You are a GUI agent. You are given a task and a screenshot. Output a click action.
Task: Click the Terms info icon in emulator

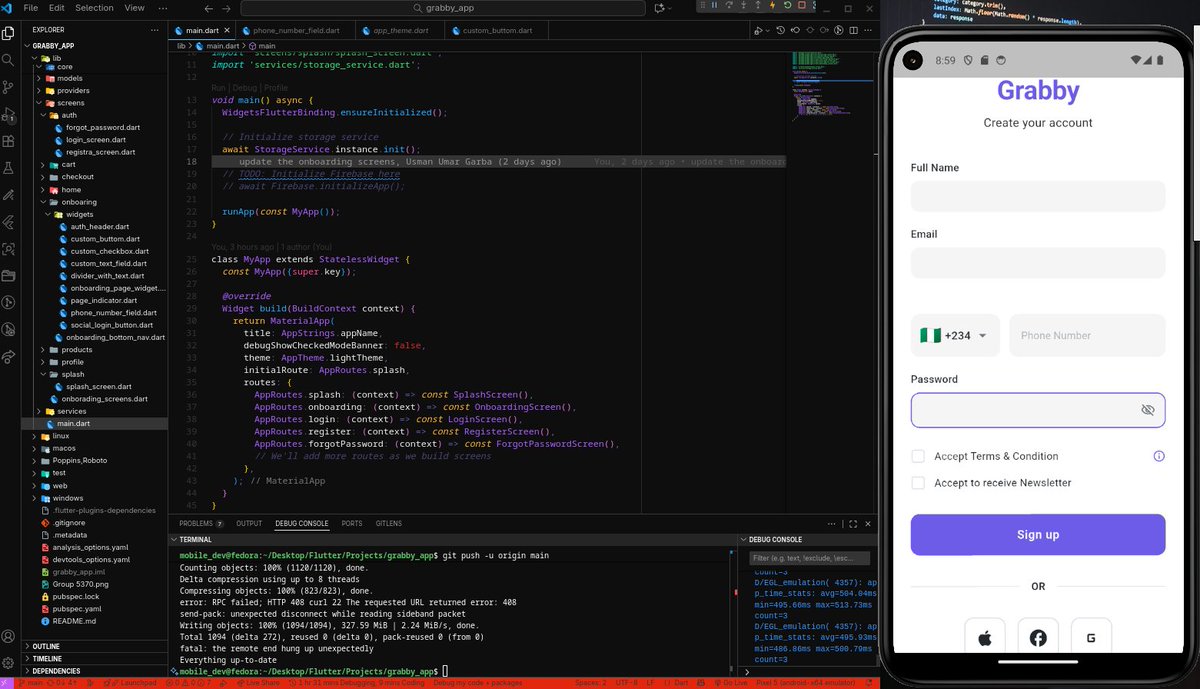point(1159,456)
